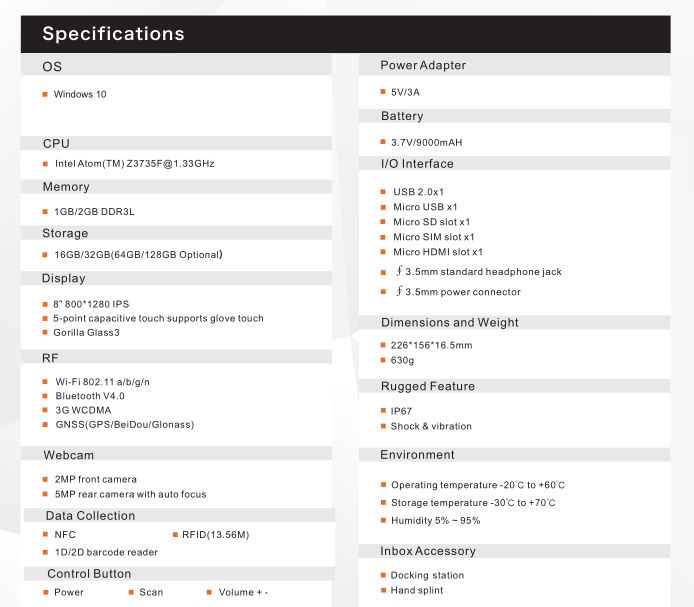Click the Data Collection section heading

click(x=90, y=516)
